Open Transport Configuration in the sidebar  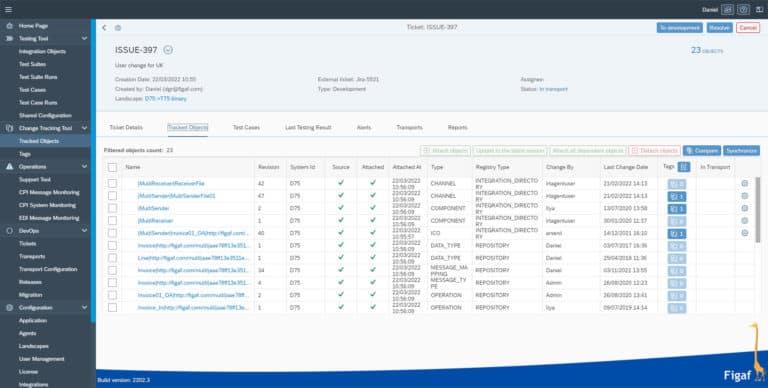[x=48, y=269]
